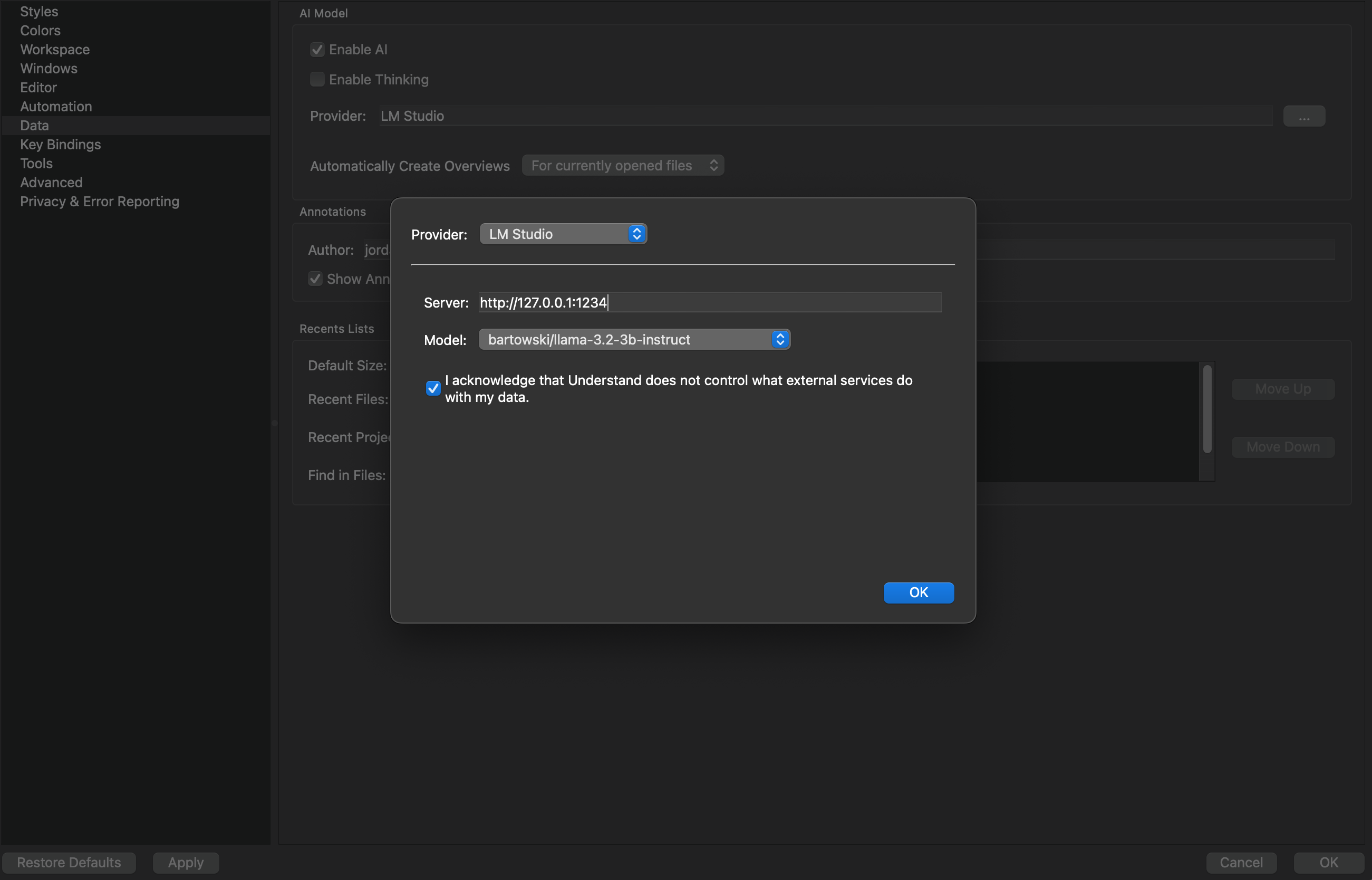Untick the data acknowledgement checkbox
Screen dimensions: 1372x880
pos(433,389)
